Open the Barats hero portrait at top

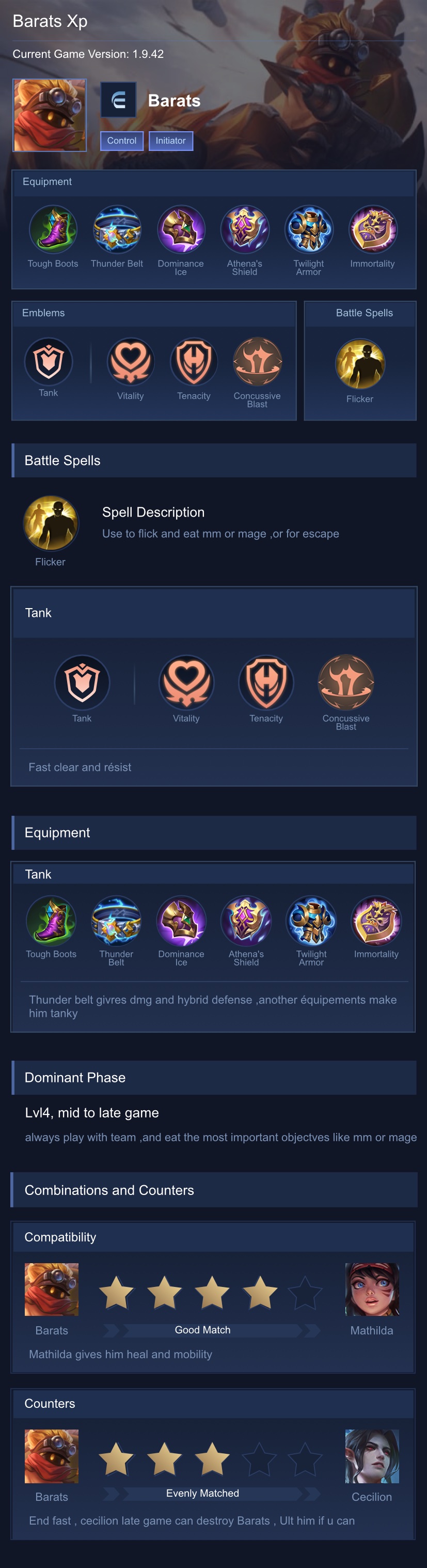pos(50,115)
